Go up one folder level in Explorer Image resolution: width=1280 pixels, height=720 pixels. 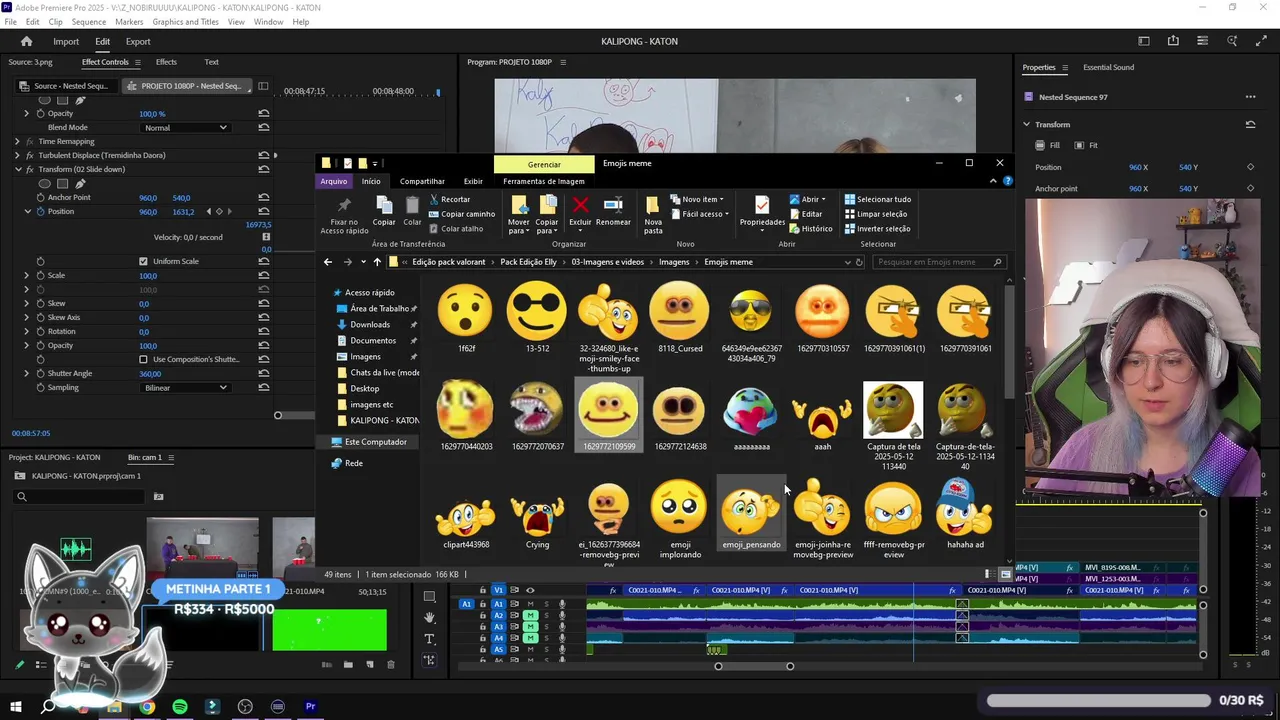377,262
